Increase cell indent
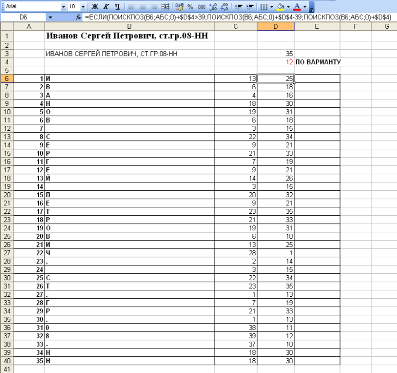 (x=249, y=7)
